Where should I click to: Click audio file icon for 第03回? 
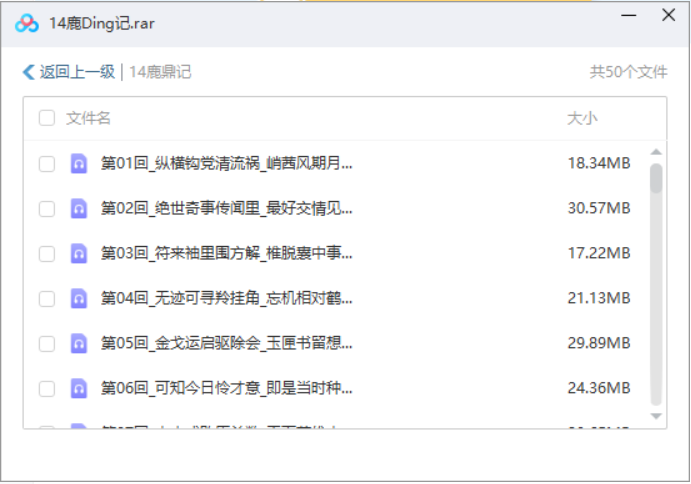(x=79, y=254)
